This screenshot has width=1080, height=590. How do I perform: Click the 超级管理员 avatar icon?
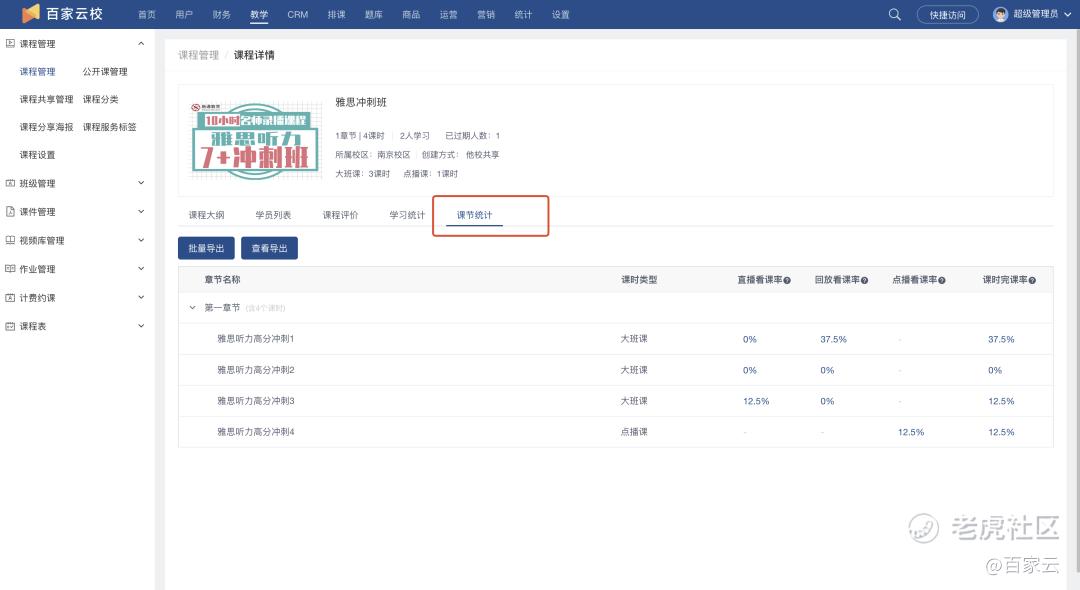pos(1000,14)
